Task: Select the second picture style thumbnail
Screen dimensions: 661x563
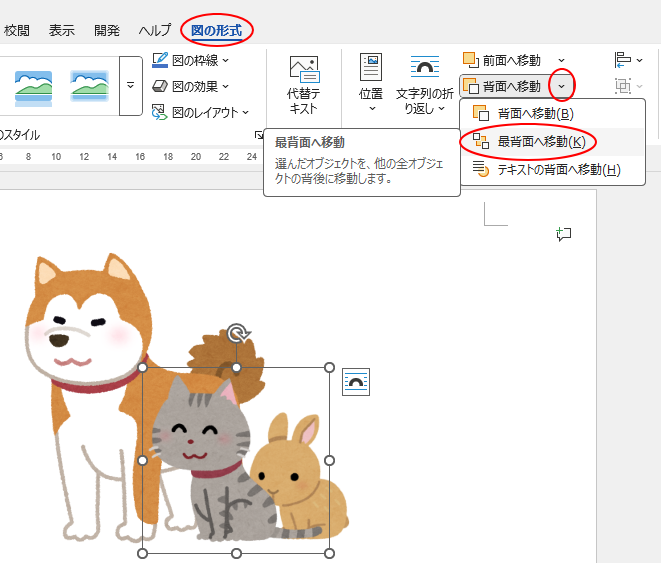Action: 89,86
